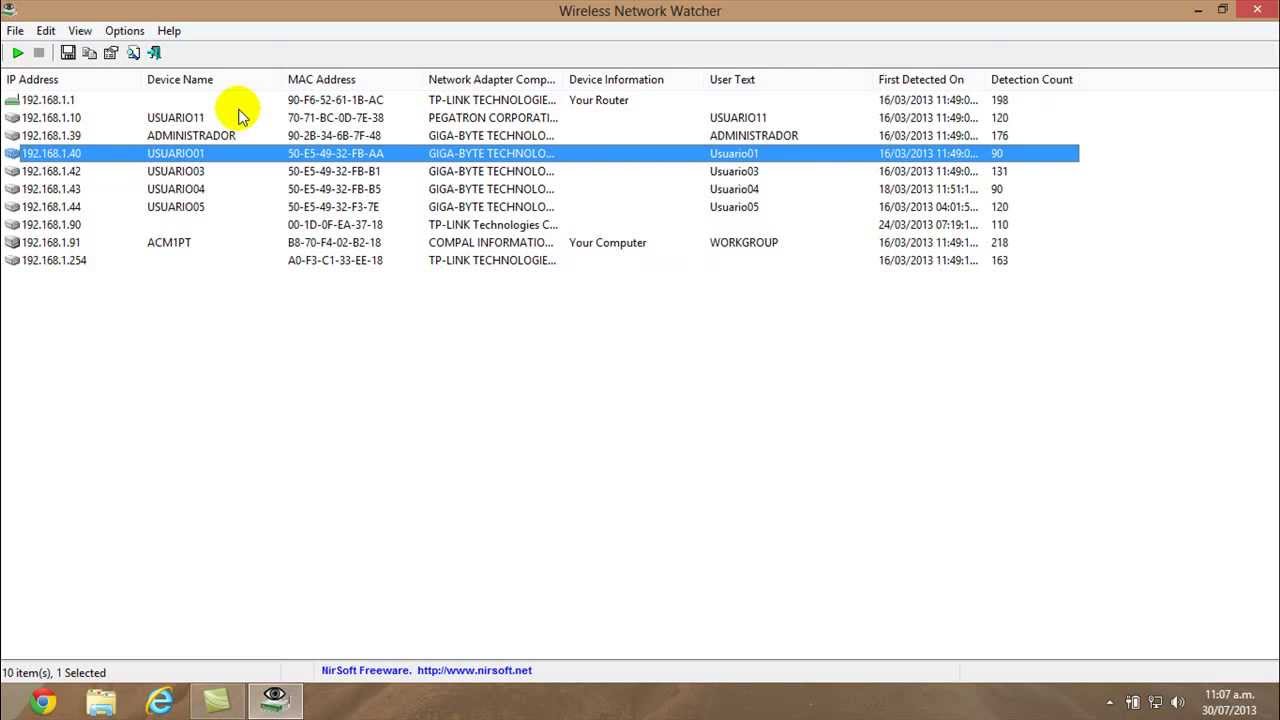The height and width of the screenshot is (720, 1280).
Task: Click the 'Your Router' device information cell
Action: click(599, 100)
